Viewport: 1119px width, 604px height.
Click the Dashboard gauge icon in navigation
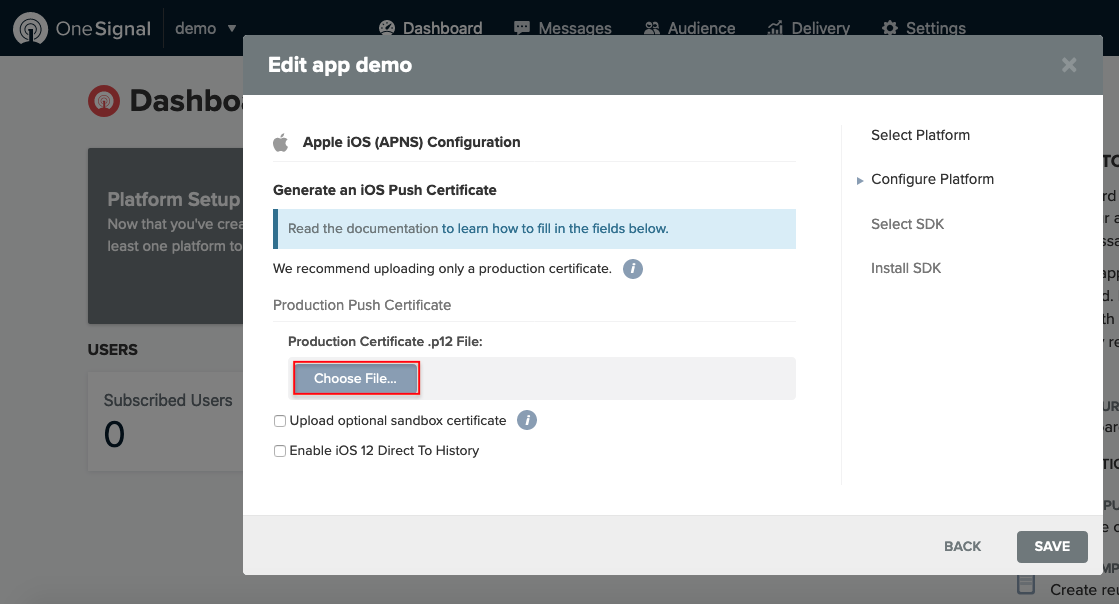[387, 28]
